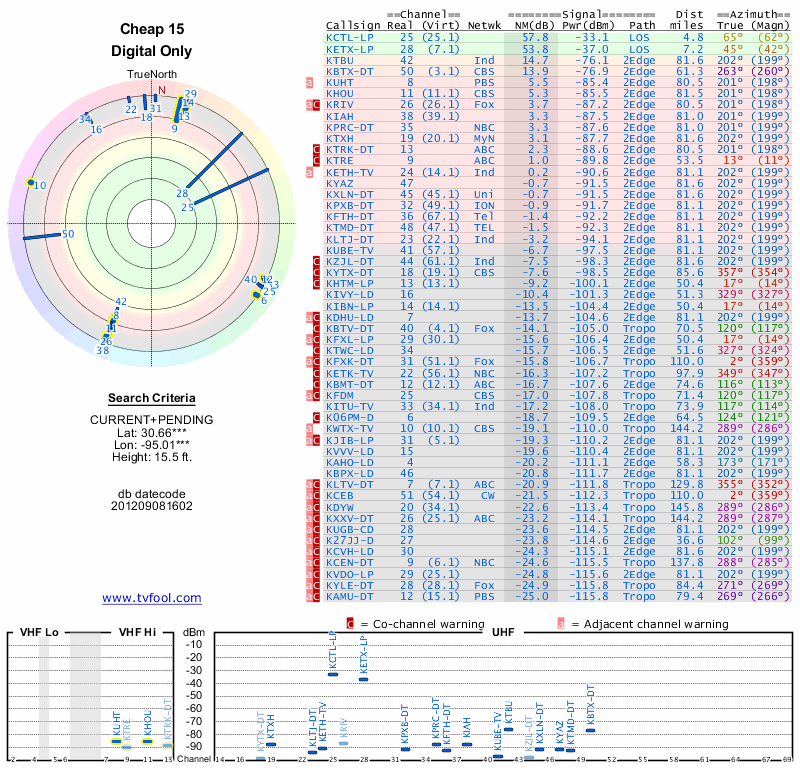
Task: Click the 201209081602 datecode
Action: click(152, 506)
